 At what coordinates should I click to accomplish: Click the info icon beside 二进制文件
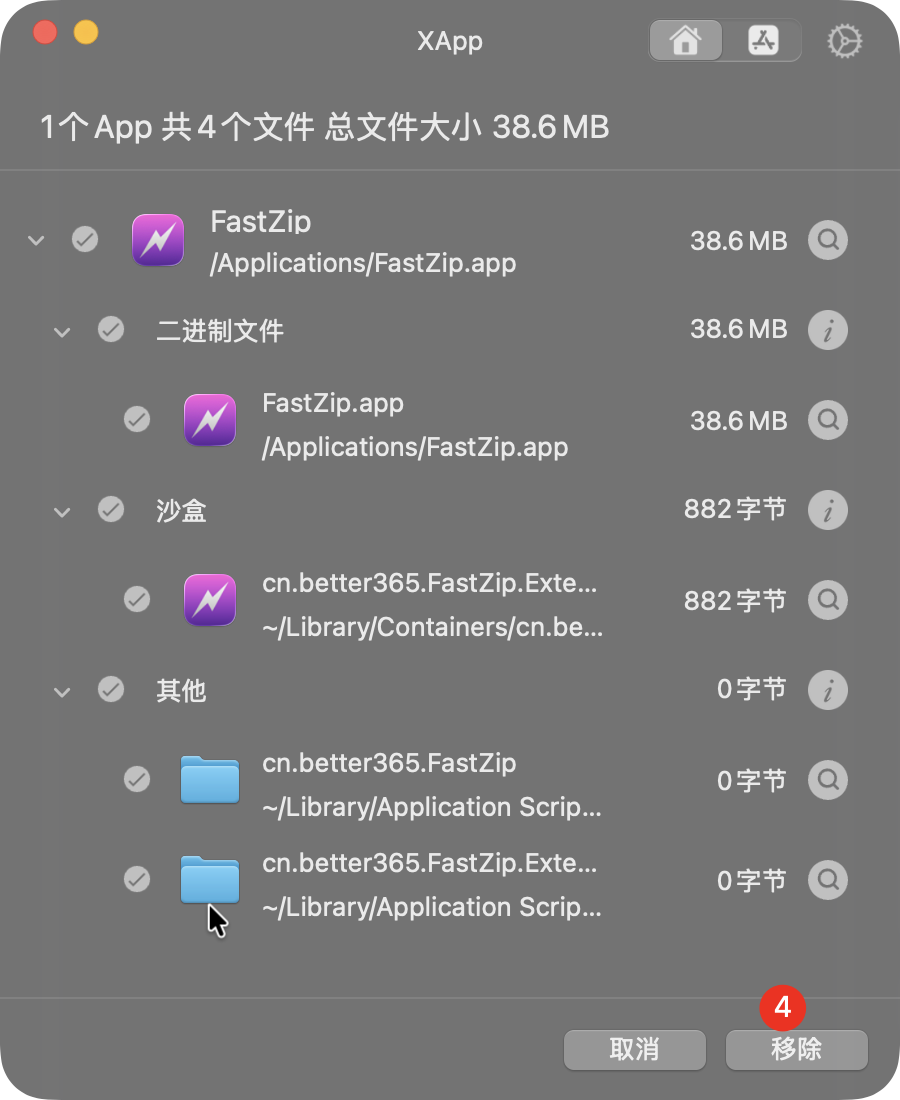(x=827, y=330)
